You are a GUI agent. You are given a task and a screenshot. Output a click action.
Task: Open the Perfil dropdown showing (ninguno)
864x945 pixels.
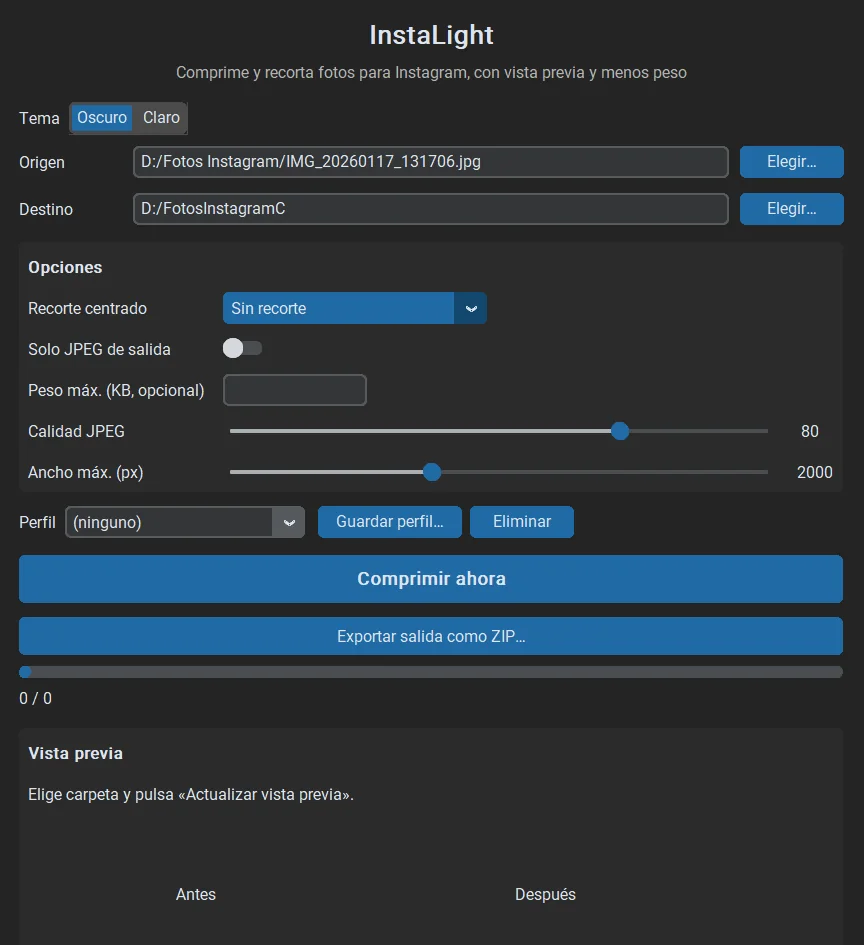click(x=185, y=522)
